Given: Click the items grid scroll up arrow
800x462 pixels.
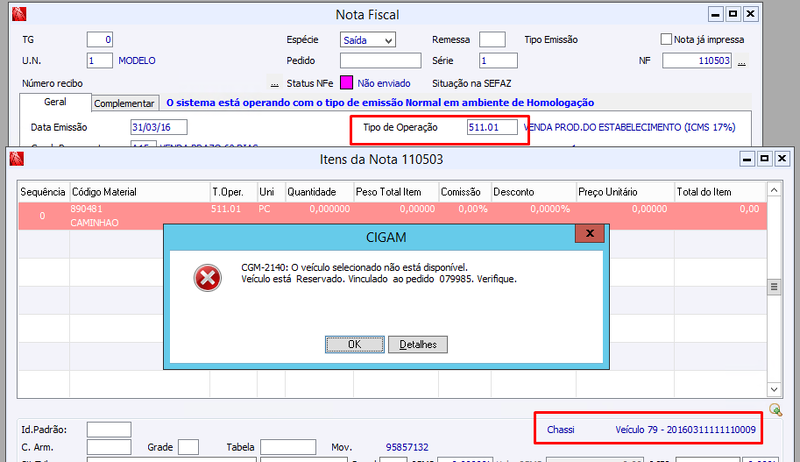Looking at the screenshot, I should click(x=774, y=190).
